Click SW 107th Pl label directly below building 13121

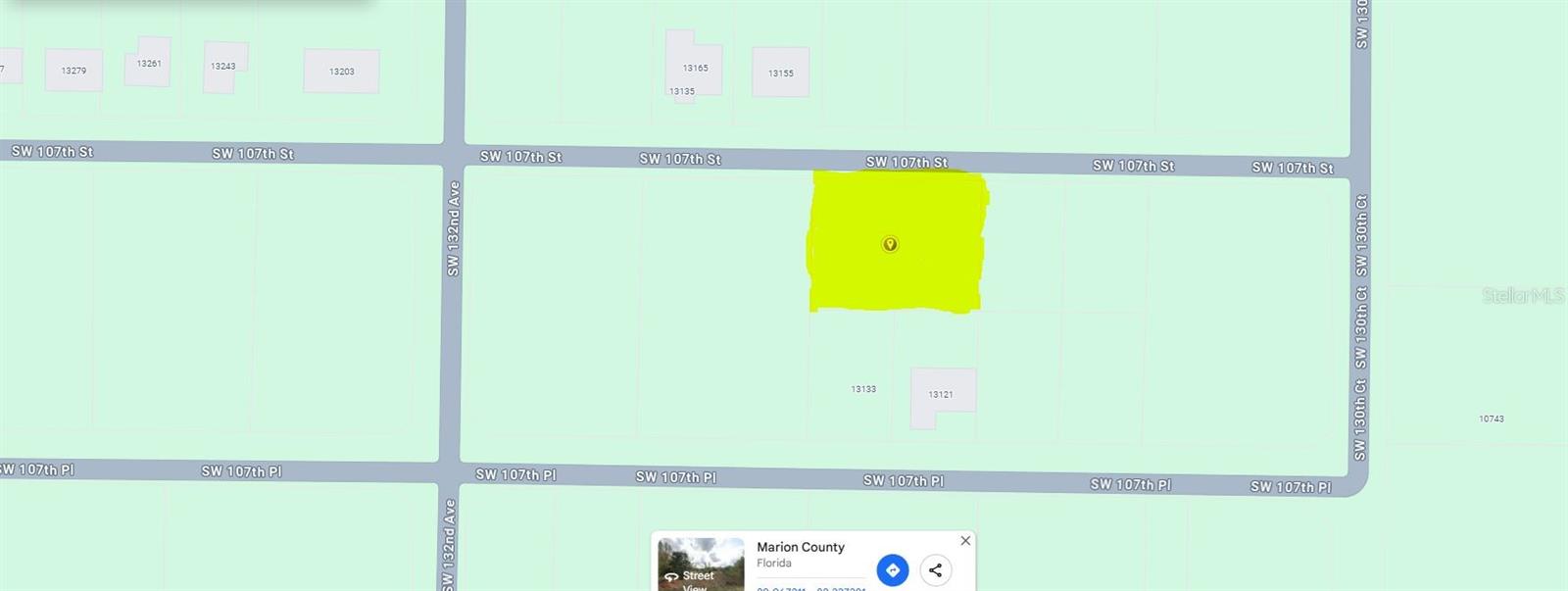click(x=904, y=480)
